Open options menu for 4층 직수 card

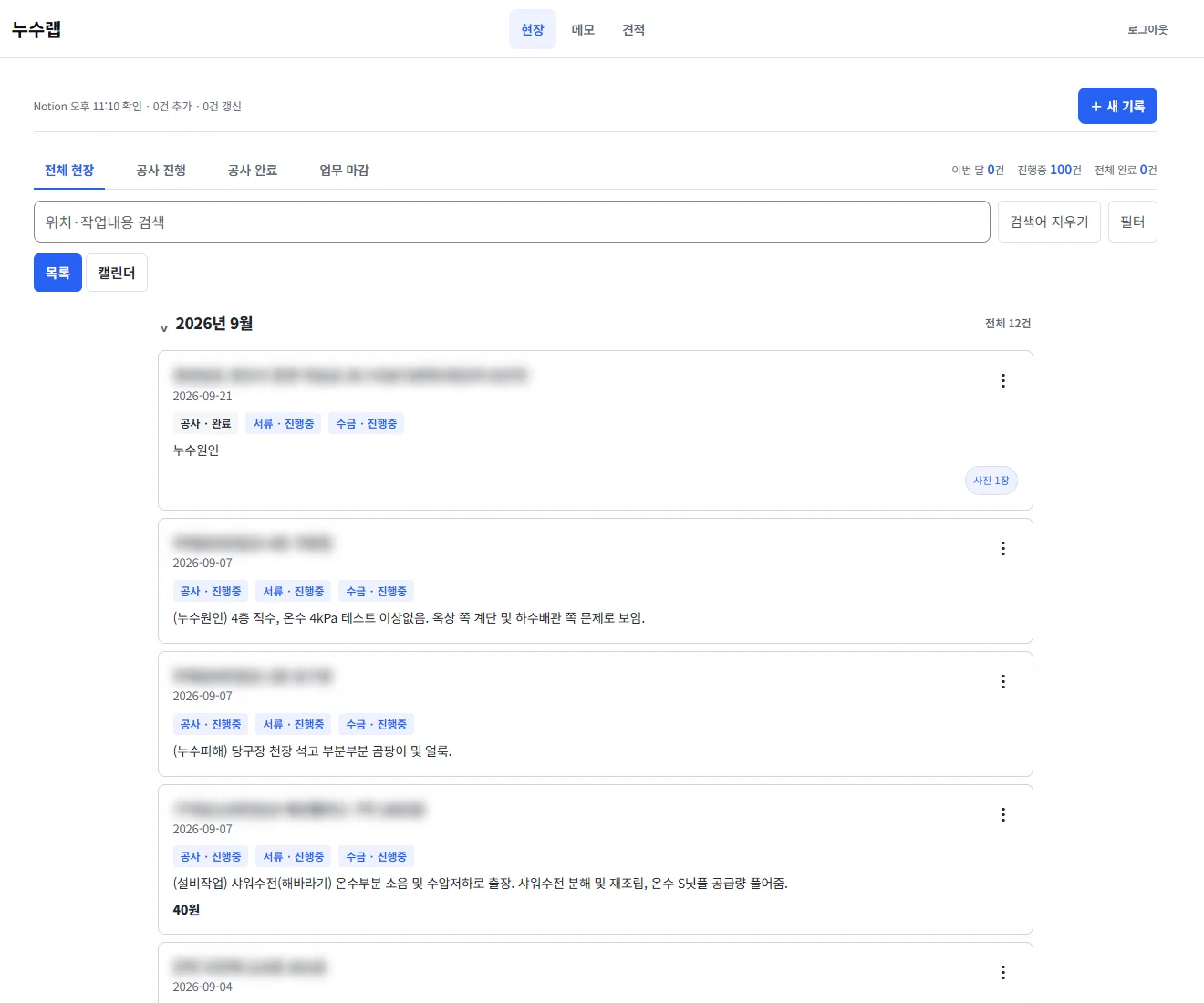pos(1003,549)
